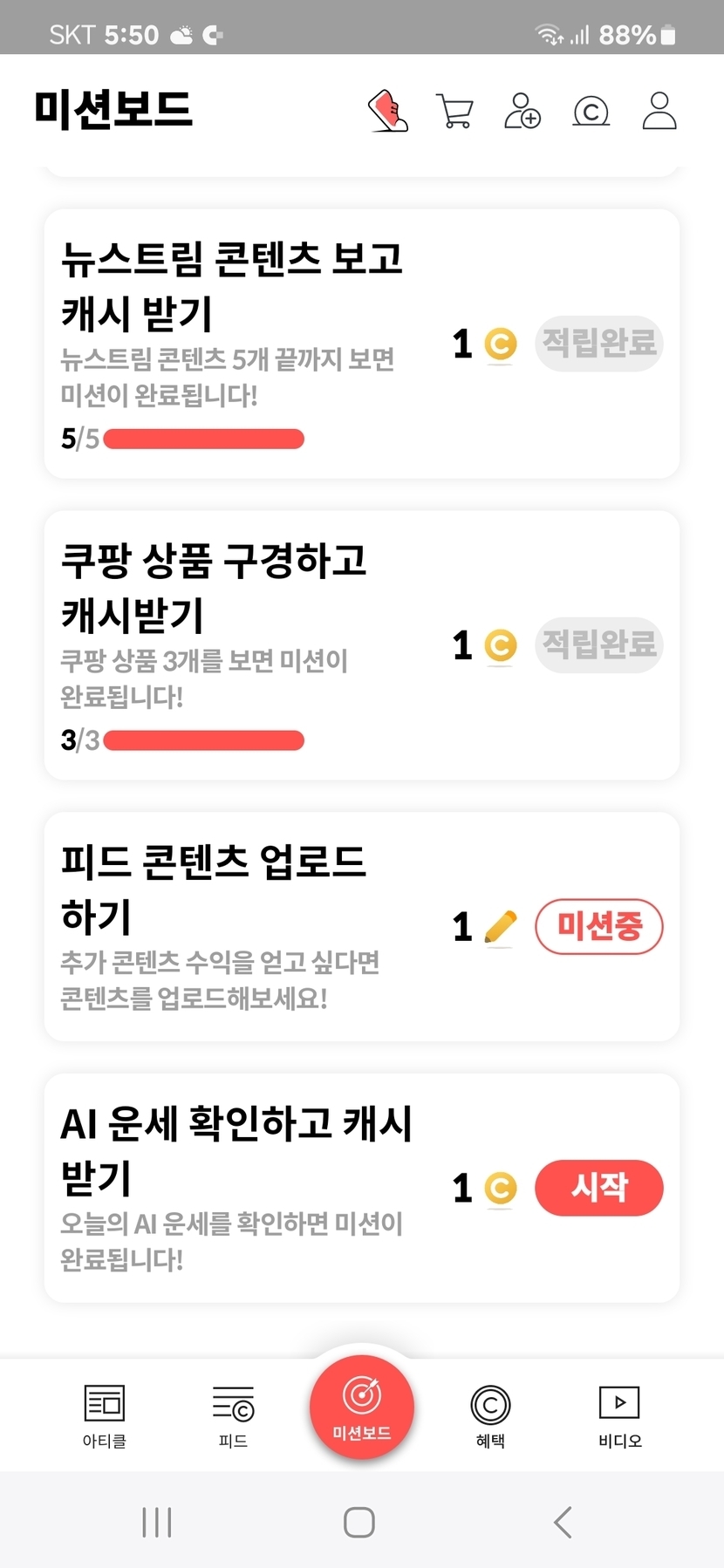
Task: Open the 피드 콘텐츠 업로드 하기 mission title
Action: point(213,888)
